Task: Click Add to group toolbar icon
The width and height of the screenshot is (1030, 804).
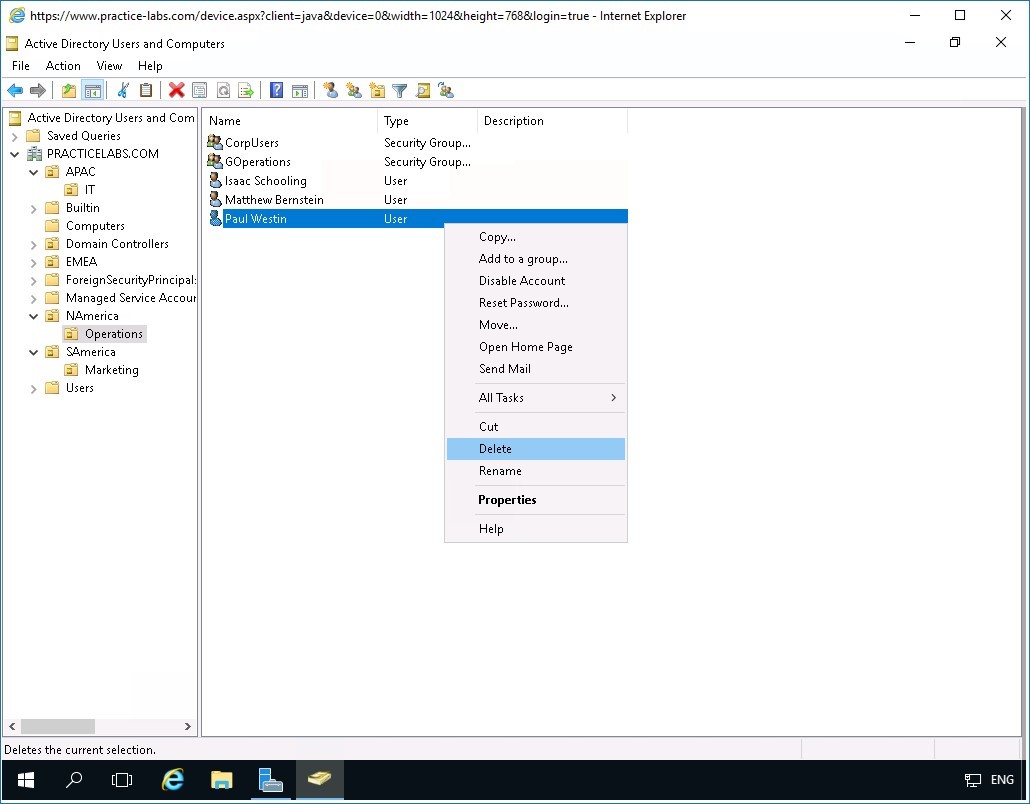Action: (446, 90)
